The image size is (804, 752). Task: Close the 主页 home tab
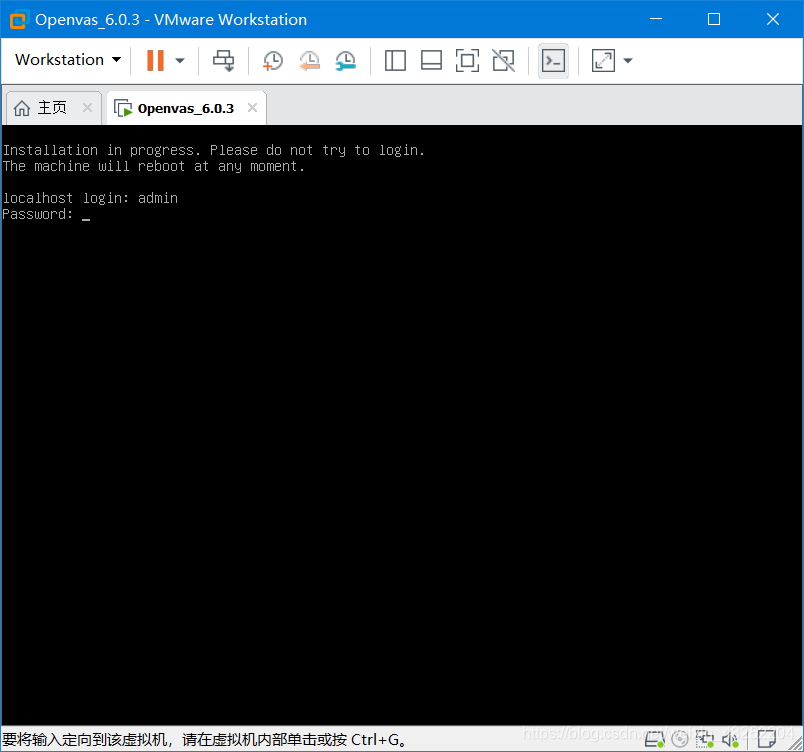point(87,108)
